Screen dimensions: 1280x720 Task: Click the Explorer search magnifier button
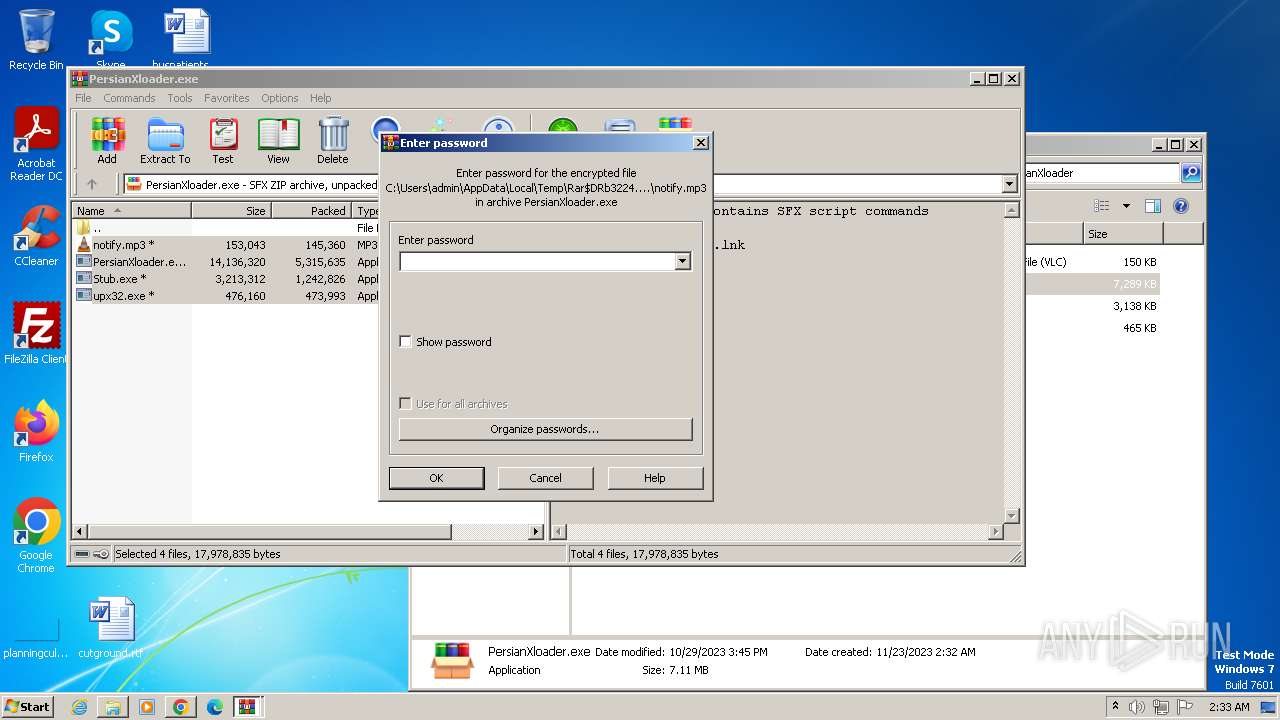[x=1191, y=173]
